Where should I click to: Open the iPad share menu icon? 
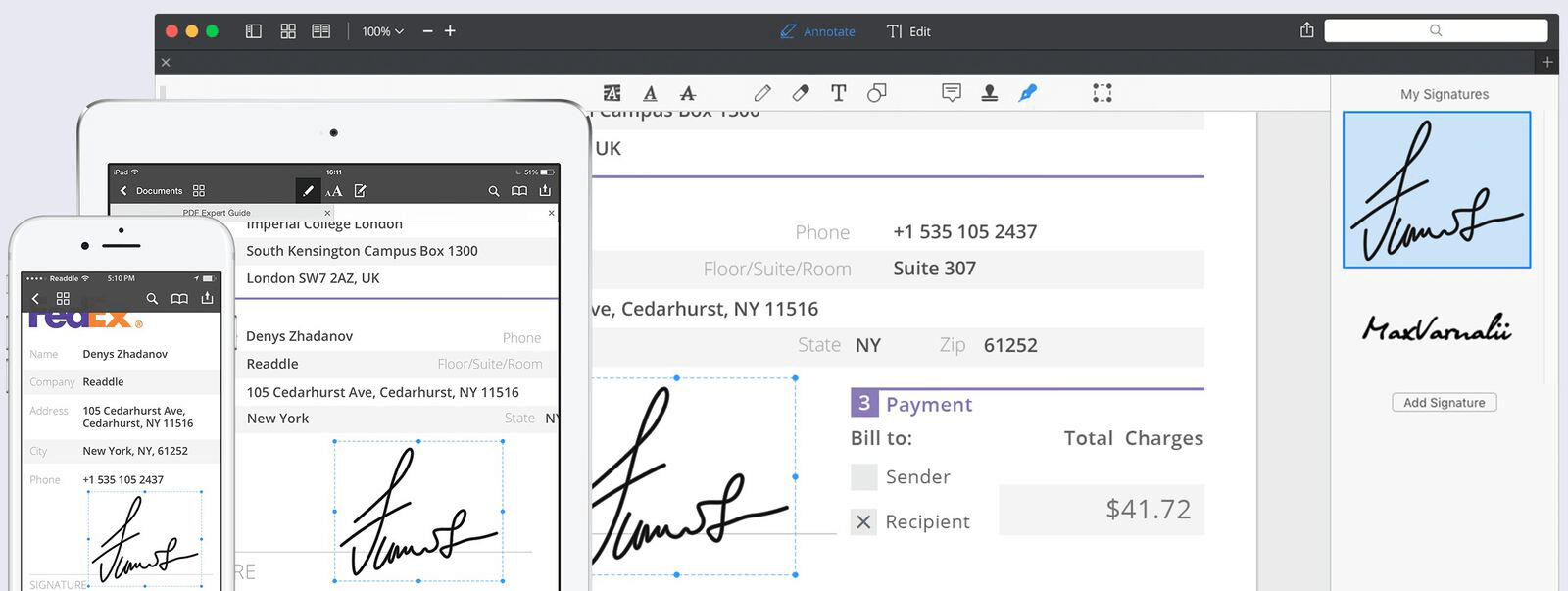[545, 191]
